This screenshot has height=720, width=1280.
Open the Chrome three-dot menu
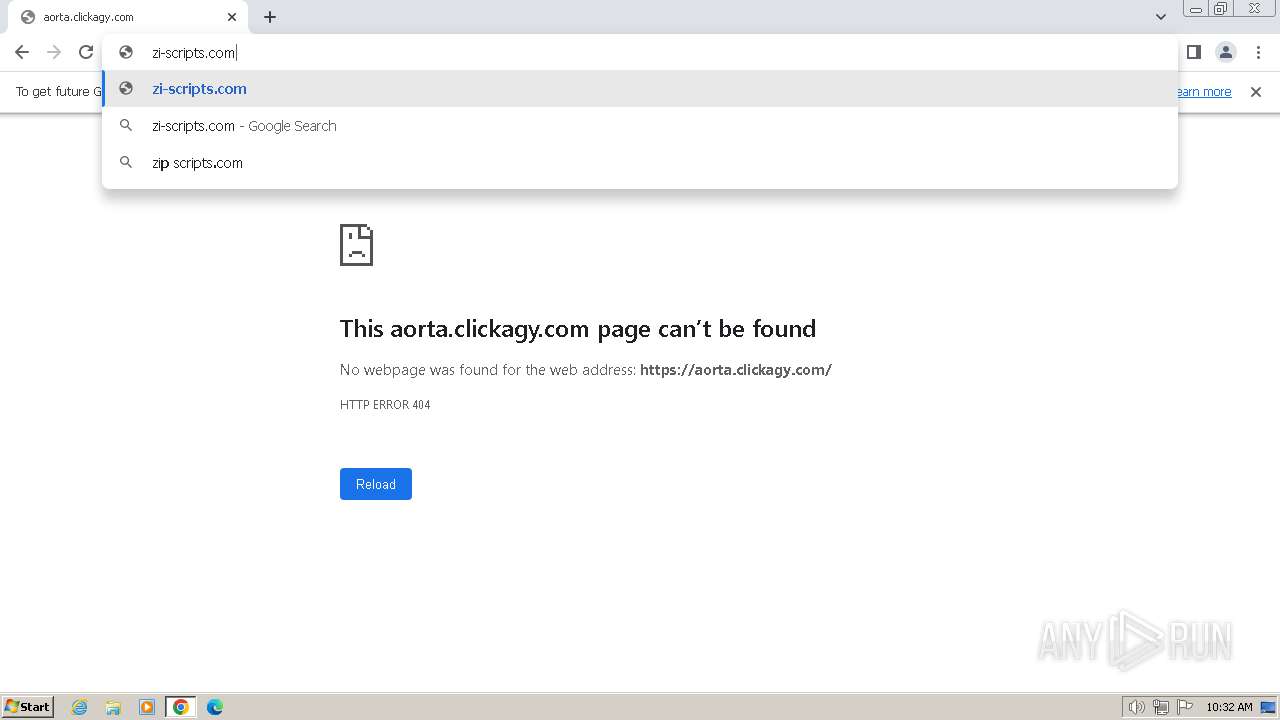pyautogui.click(x=1258, y=52)
